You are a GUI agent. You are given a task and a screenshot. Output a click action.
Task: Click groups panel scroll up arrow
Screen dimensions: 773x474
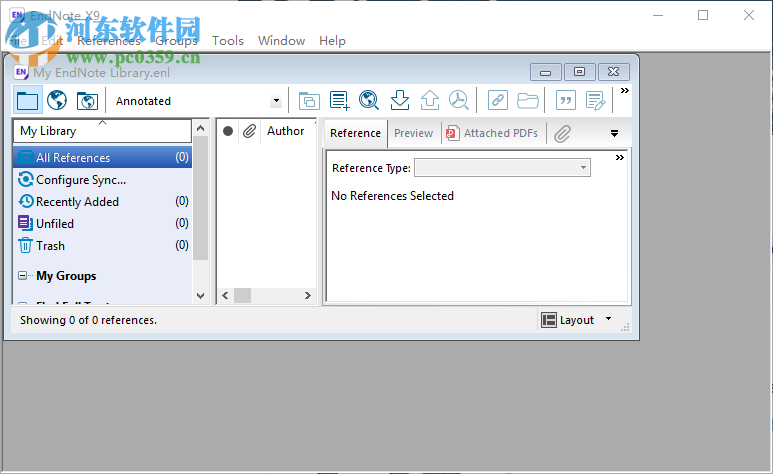200,128
